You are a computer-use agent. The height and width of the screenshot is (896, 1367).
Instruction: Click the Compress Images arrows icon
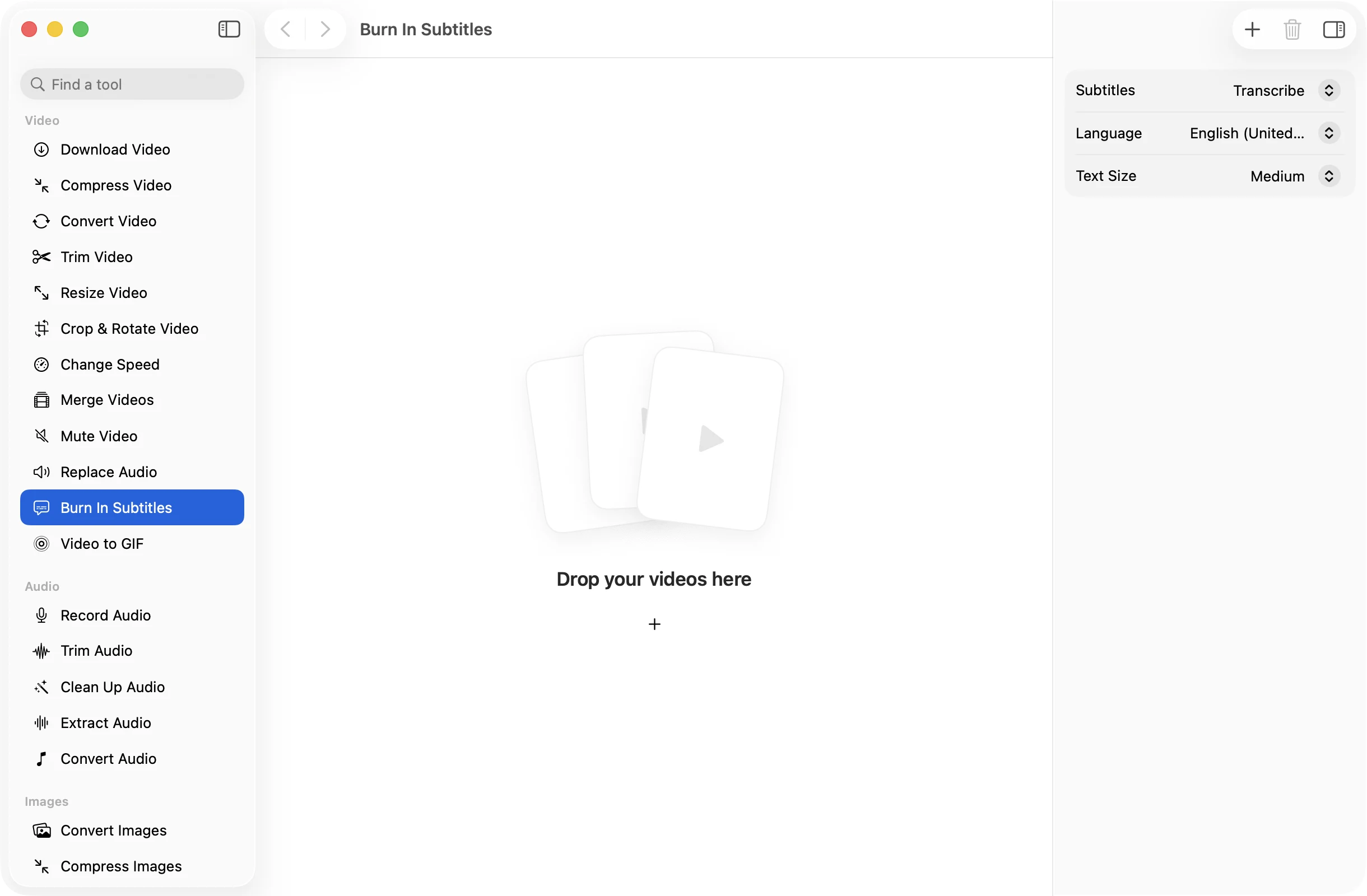tap(41, 866)
